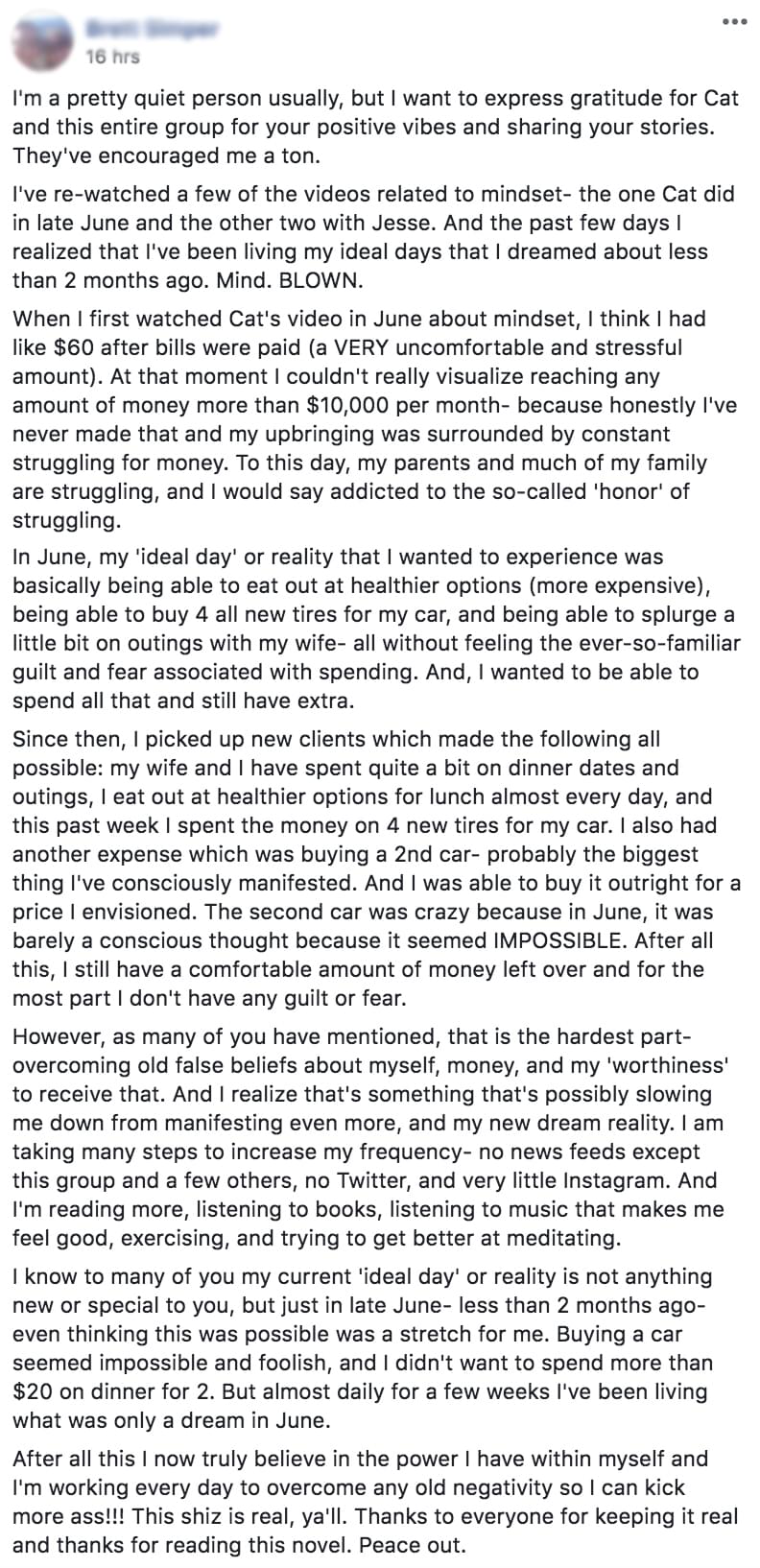Click the word "VERY" in capitals
The image size is (760, 1568).
(x=345, y=347)
